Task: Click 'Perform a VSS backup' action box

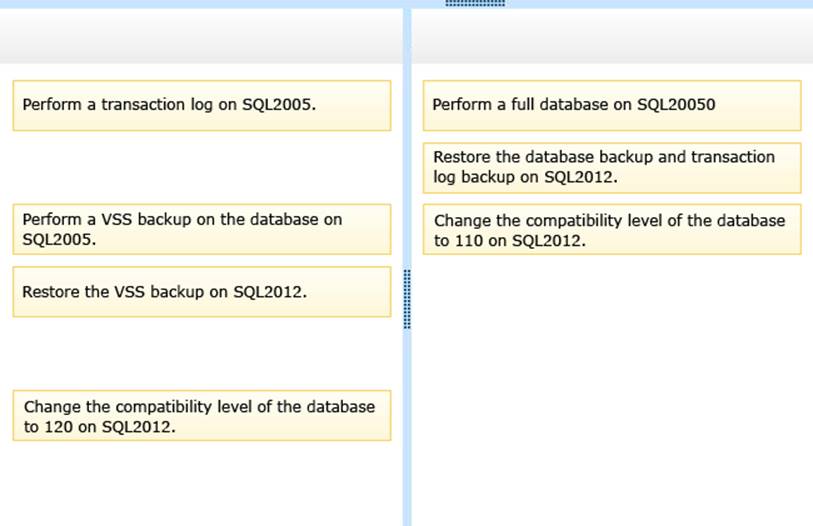Action: point(201,229)
